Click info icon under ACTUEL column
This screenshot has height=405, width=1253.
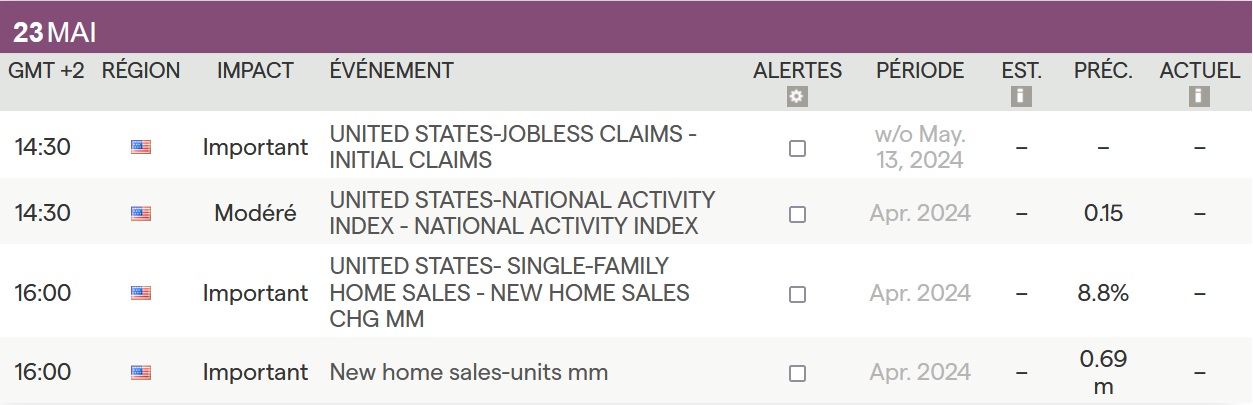tap(1199, 97)
